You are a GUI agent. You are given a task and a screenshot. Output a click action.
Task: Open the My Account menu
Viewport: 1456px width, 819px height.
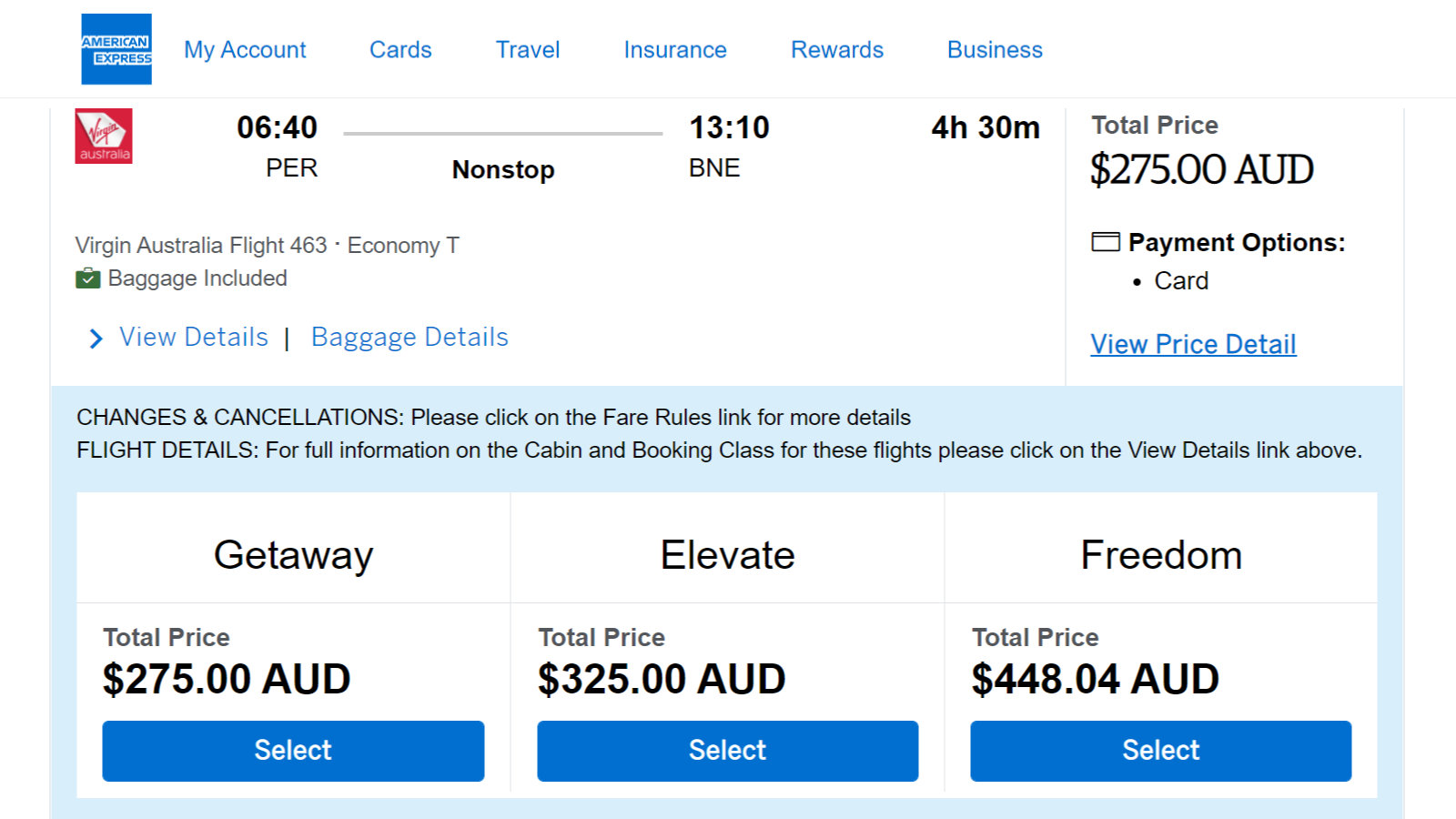click(x=245, y=50)
